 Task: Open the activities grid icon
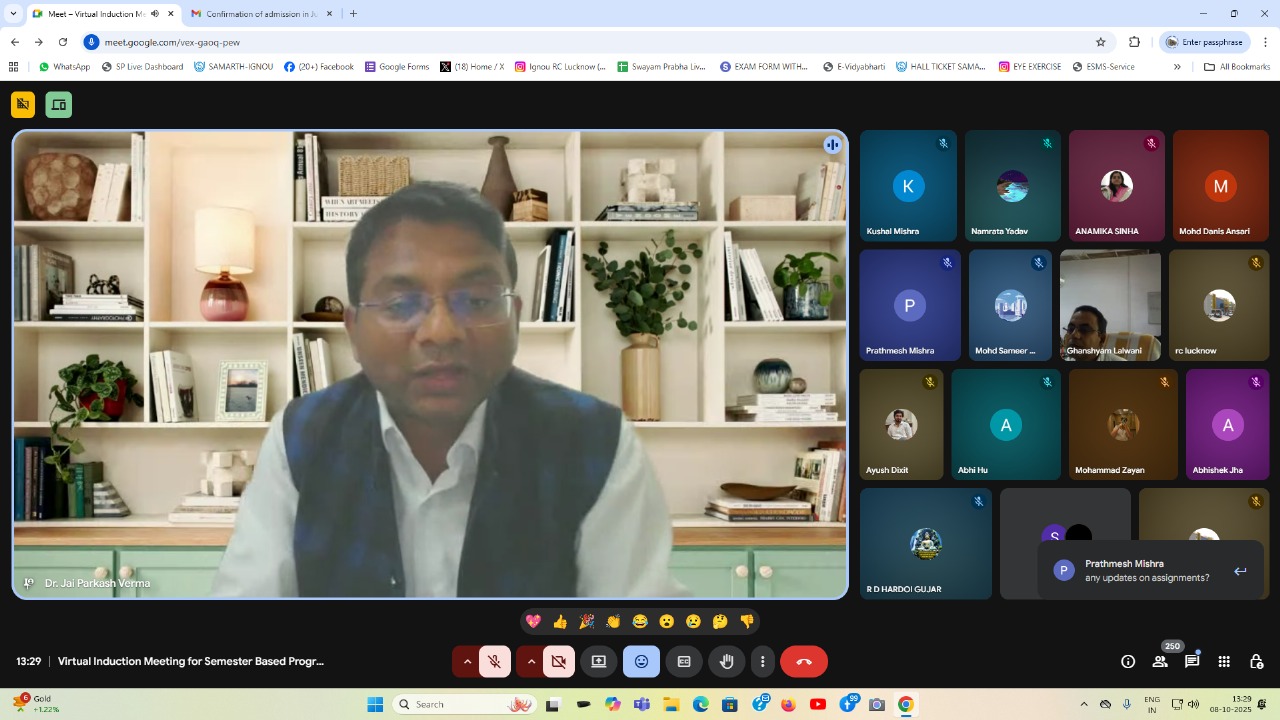click(1224, 662)
